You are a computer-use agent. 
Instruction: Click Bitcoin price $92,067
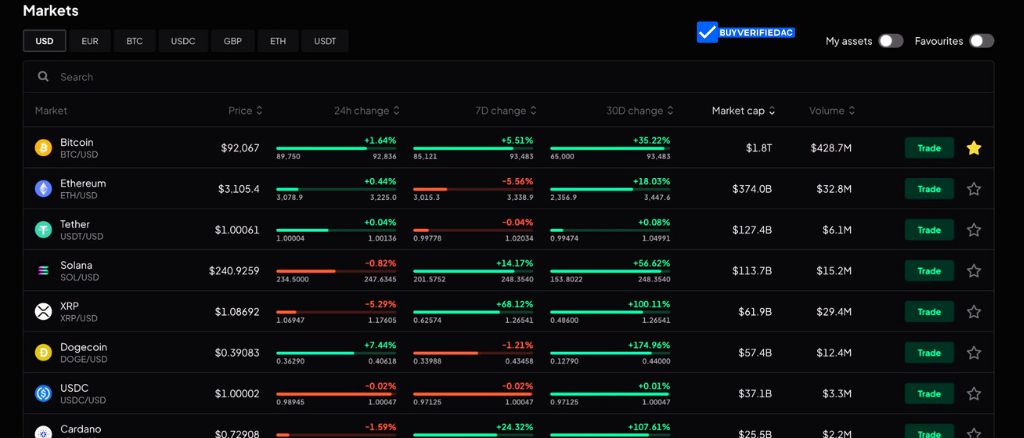tap(240, 148)
